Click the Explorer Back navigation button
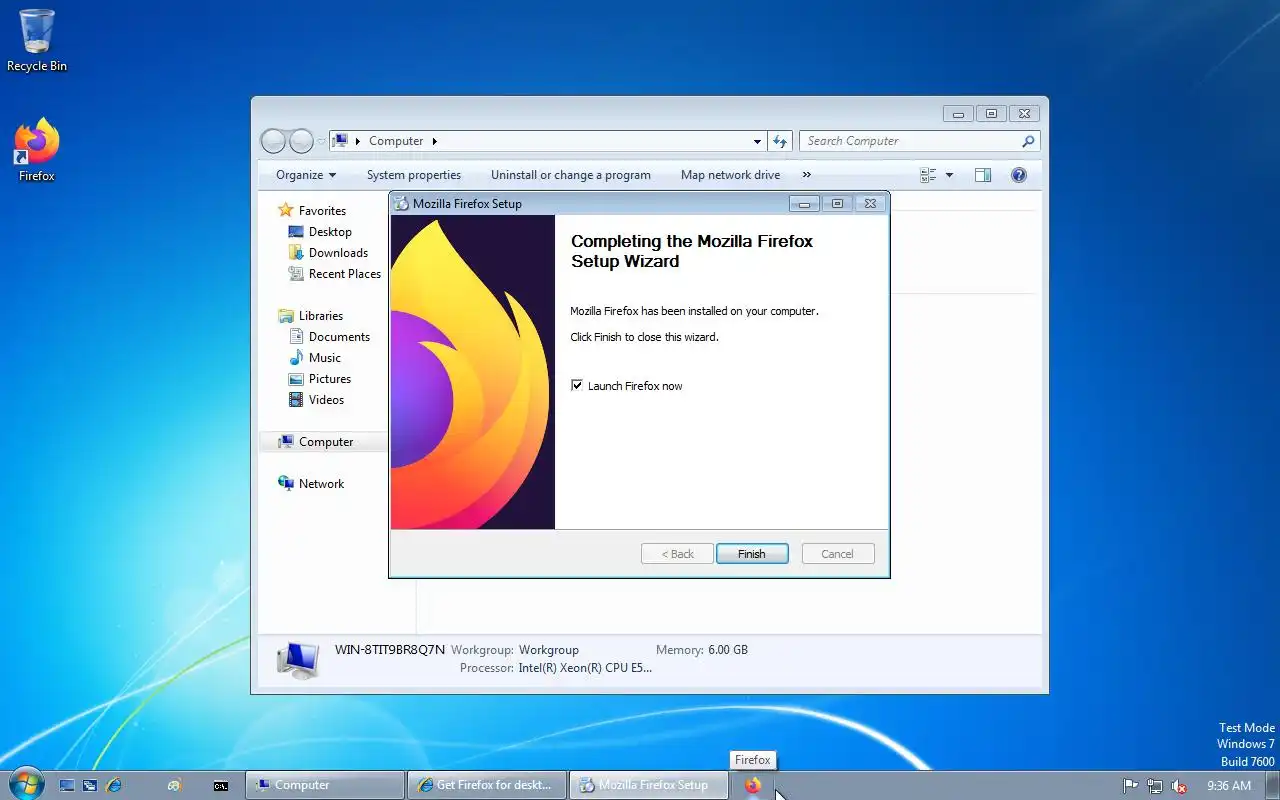1280x800 pixels. pos(274,141)
